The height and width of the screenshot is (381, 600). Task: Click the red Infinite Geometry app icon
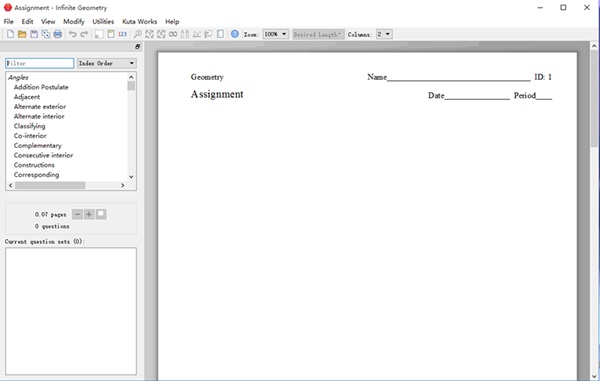(x=8, y=7)
